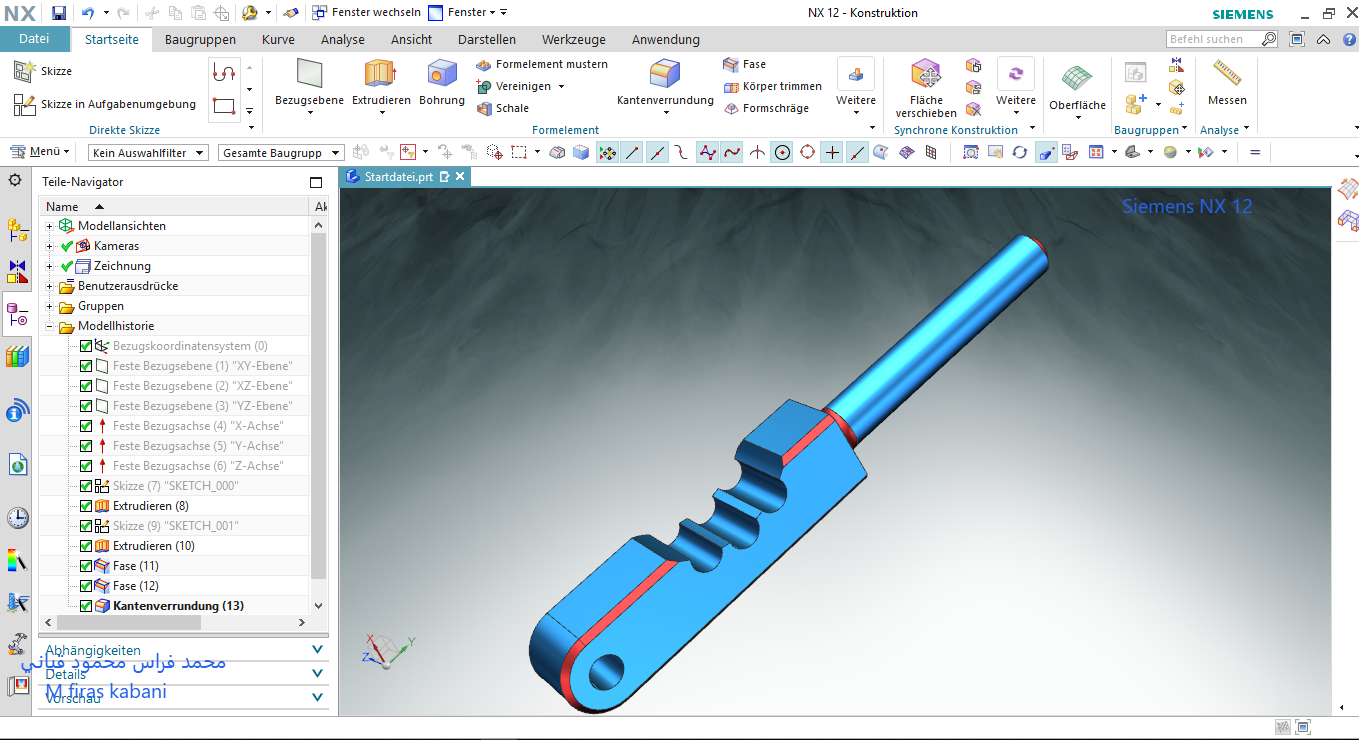Screen dimensions: 1359x740
Task: Toggle the snap to arc center option
Action: (x=782, y=152)
